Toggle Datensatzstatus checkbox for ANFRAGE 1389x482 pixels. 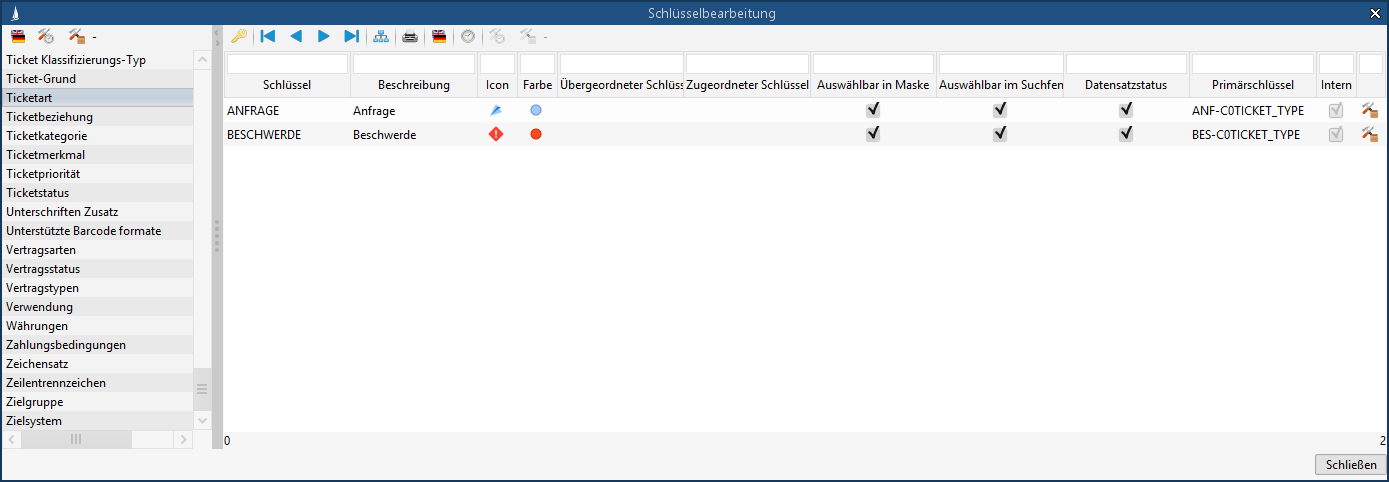(1126, 110)
